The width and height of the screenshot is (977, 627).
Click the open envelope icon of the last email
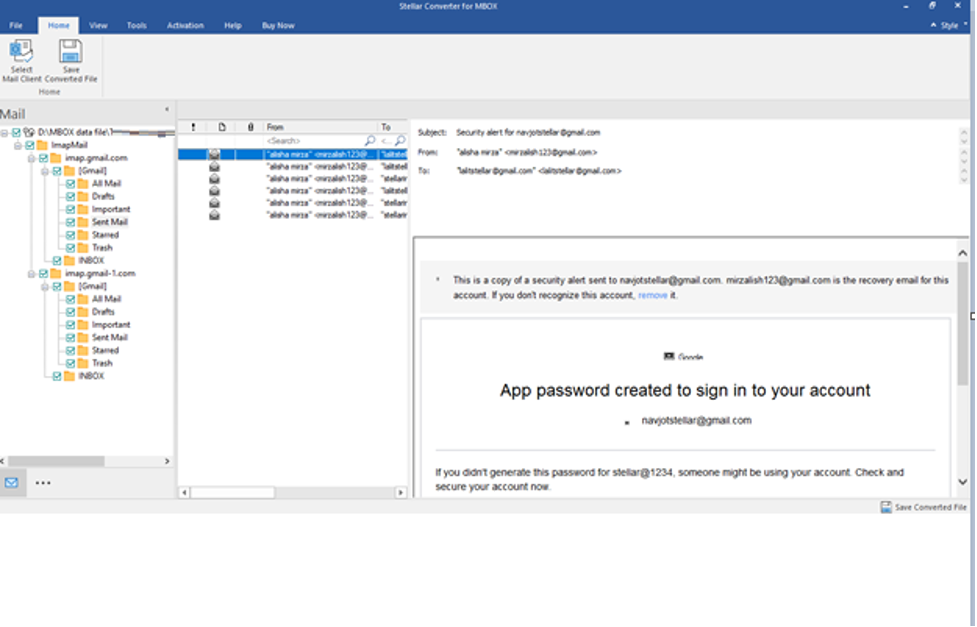(214, 215)
